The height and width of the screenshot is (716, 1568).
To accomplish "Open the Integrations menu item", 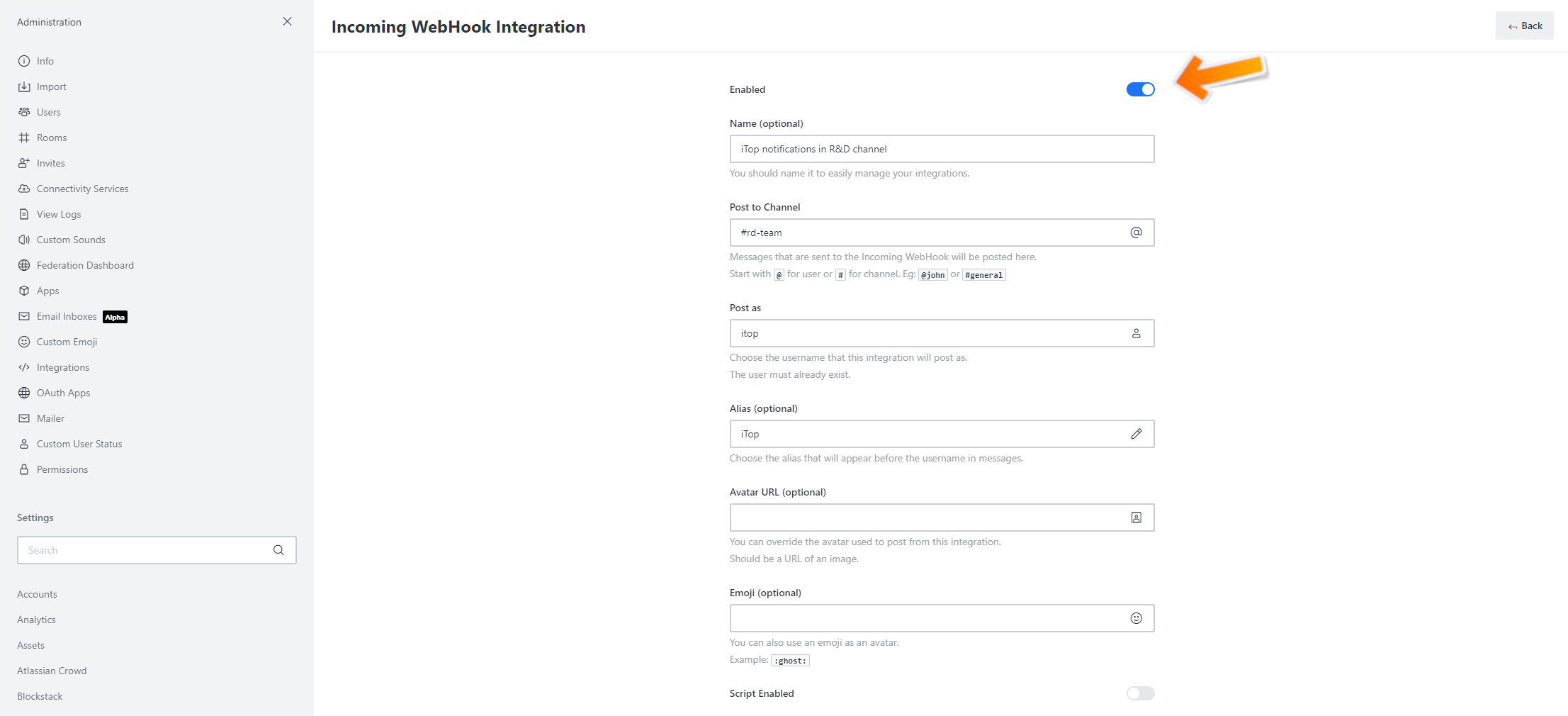I will [x=63, y=367].
